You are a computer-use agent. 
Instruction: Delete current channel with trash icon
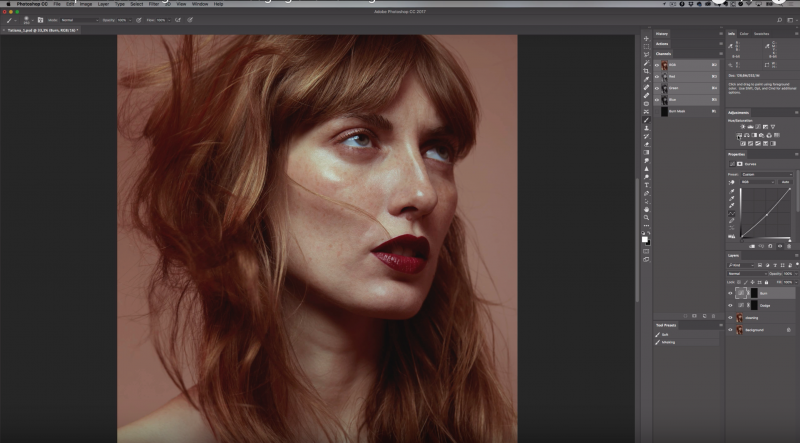pyautogui.click(x=713, y=316)
